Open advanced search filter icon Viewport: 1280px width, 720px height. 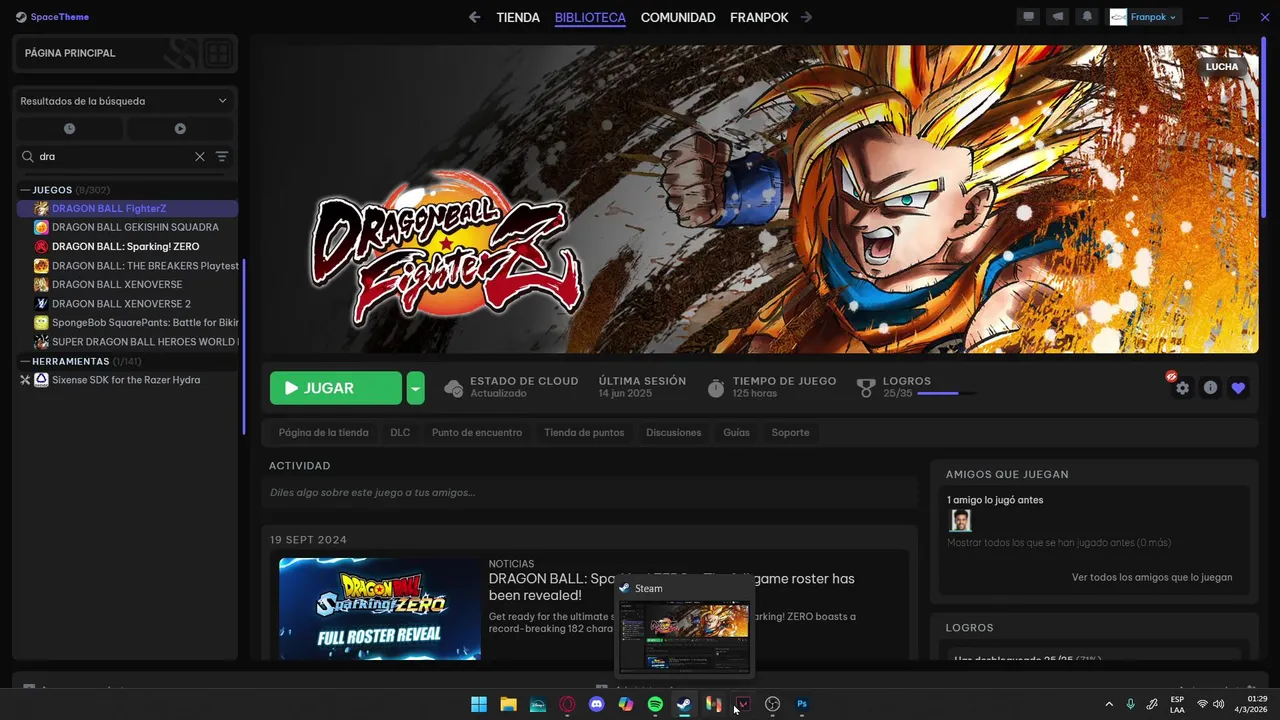pyautogui.click(x=222, y=157)
